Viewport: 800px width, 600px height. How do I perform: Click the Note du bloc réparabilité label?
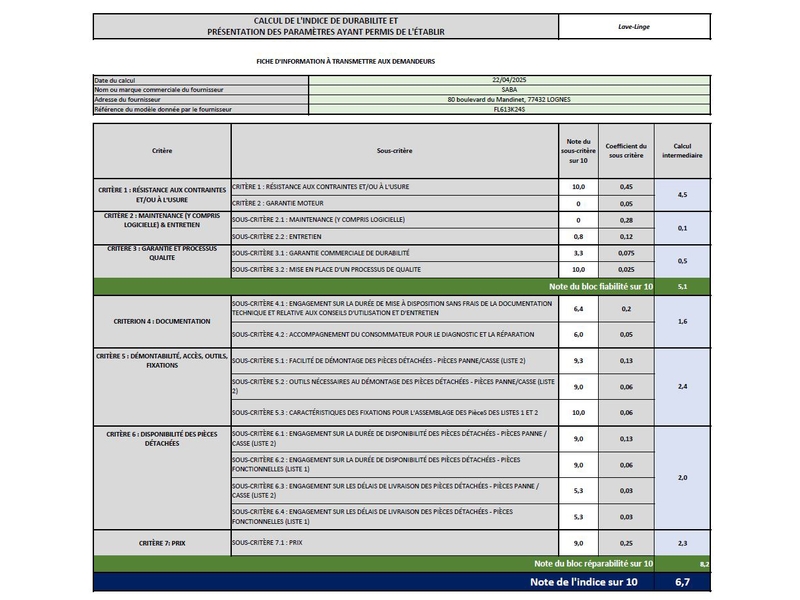click(x=593, y=564)
